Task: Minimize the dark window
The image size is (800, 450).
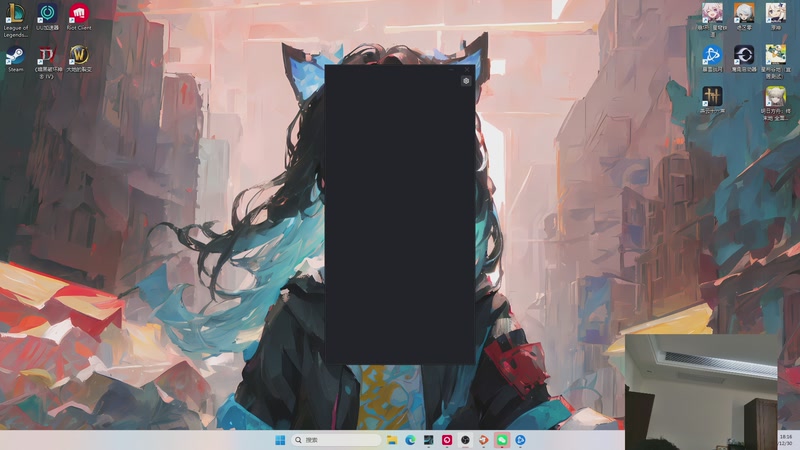Action: pyautogui.click(x=451, y=69)
